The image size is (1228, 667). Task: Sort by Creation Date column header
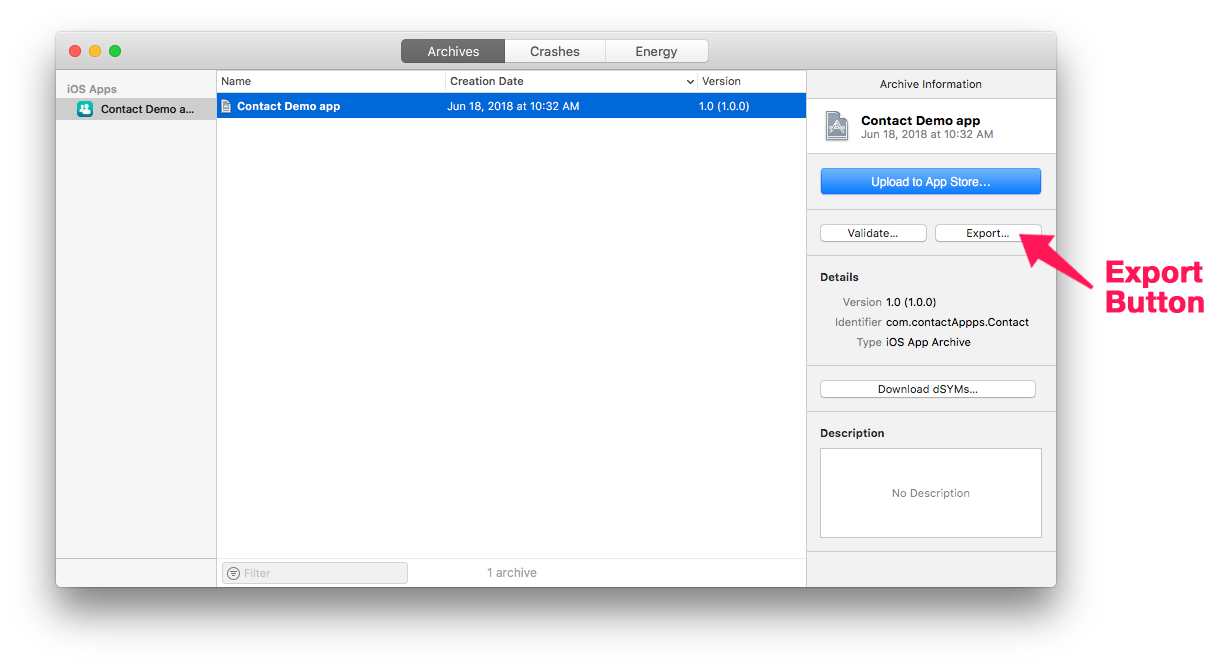coord(572,81)
